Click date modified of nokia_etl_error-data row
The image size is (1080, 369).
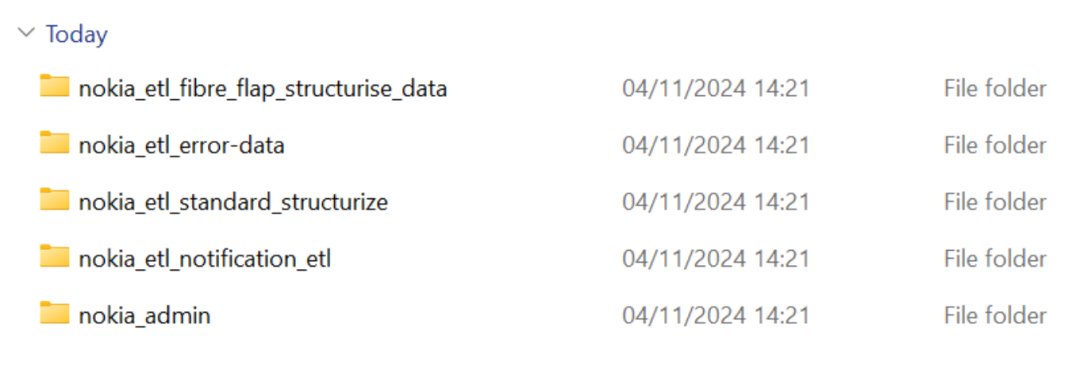tap(716, 145)
